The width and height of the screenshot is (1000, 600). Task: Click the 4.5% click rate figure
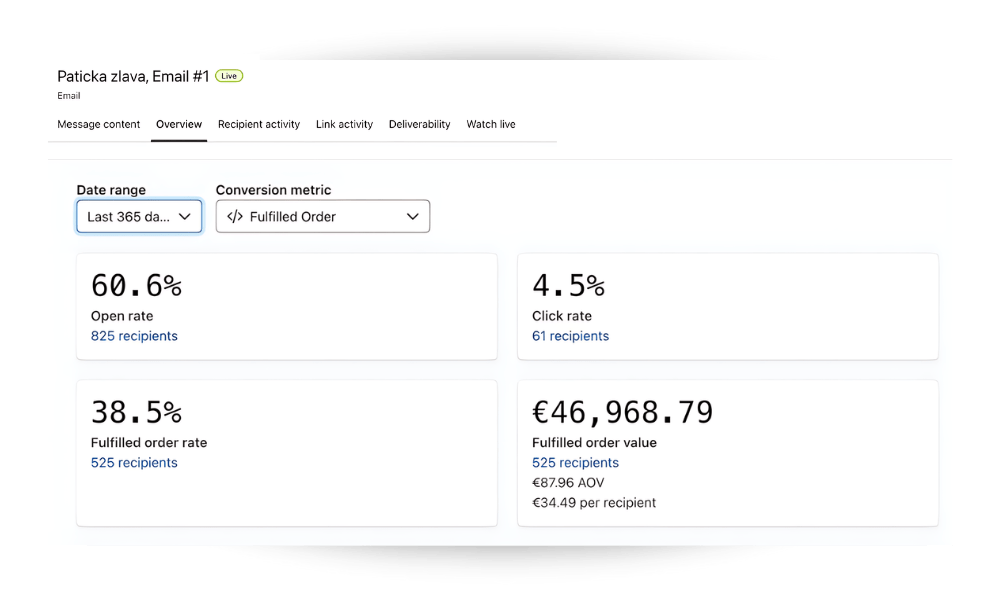pyautogui.click(x=568, y=286)
